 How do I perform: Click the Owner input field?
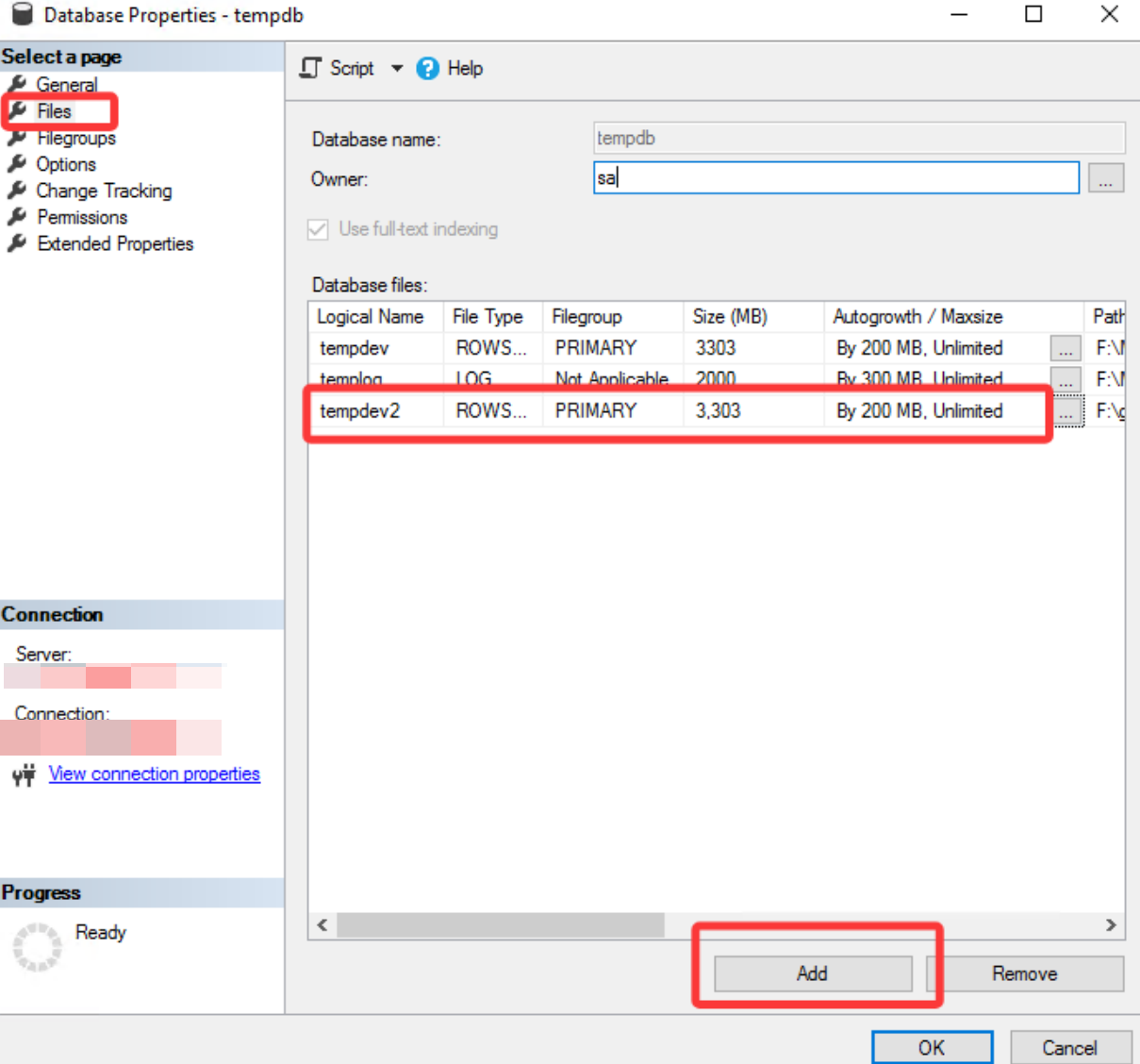(835, 177)
